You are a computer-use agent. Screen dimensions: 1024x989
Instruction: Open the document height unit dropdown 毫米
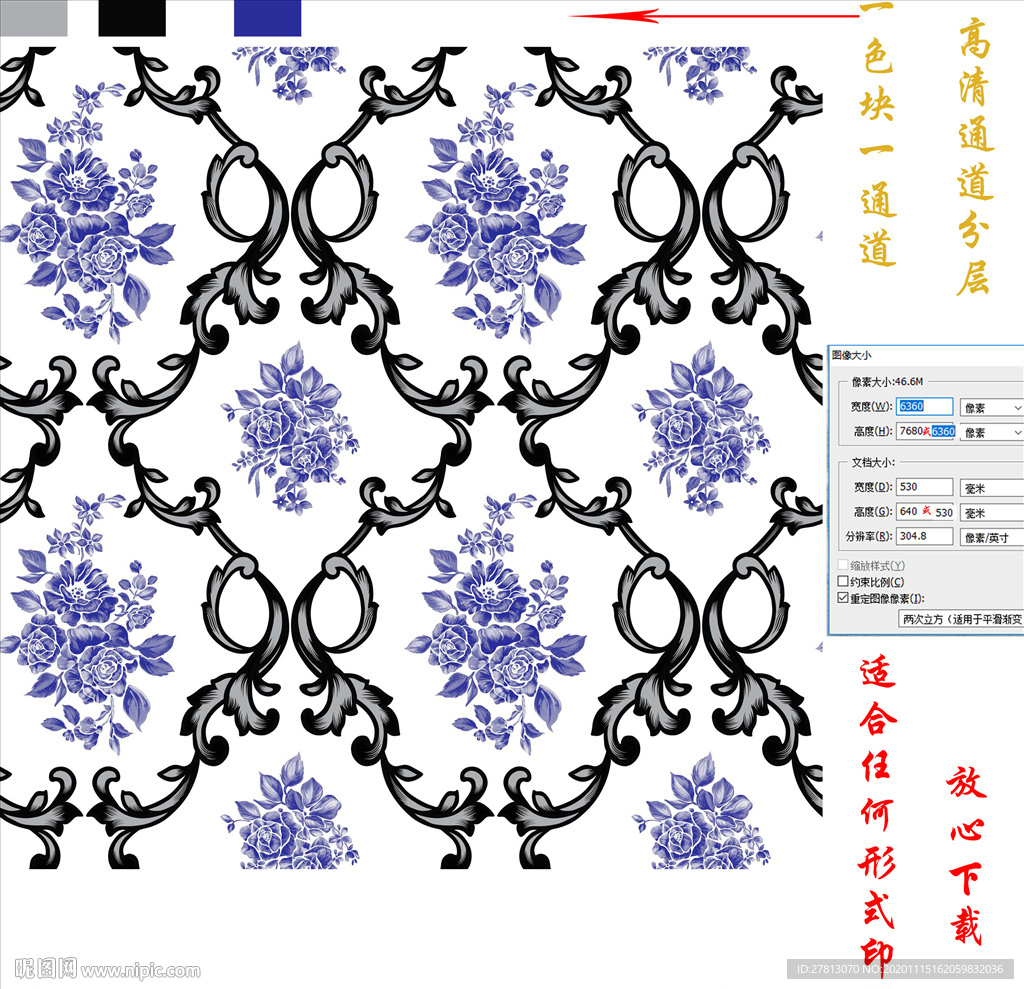(x=991, y=513)
